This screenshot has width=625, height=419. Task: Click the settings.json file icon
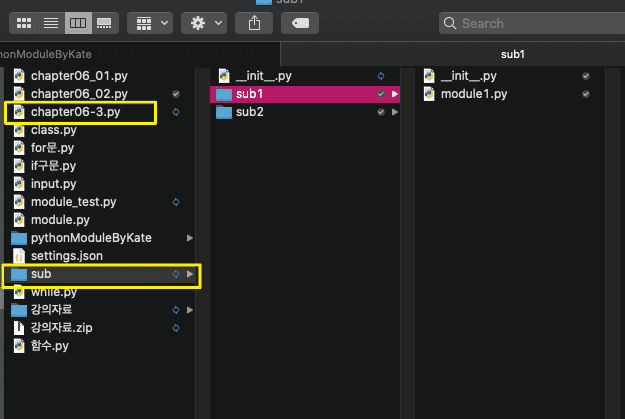(x=19, y=256)
